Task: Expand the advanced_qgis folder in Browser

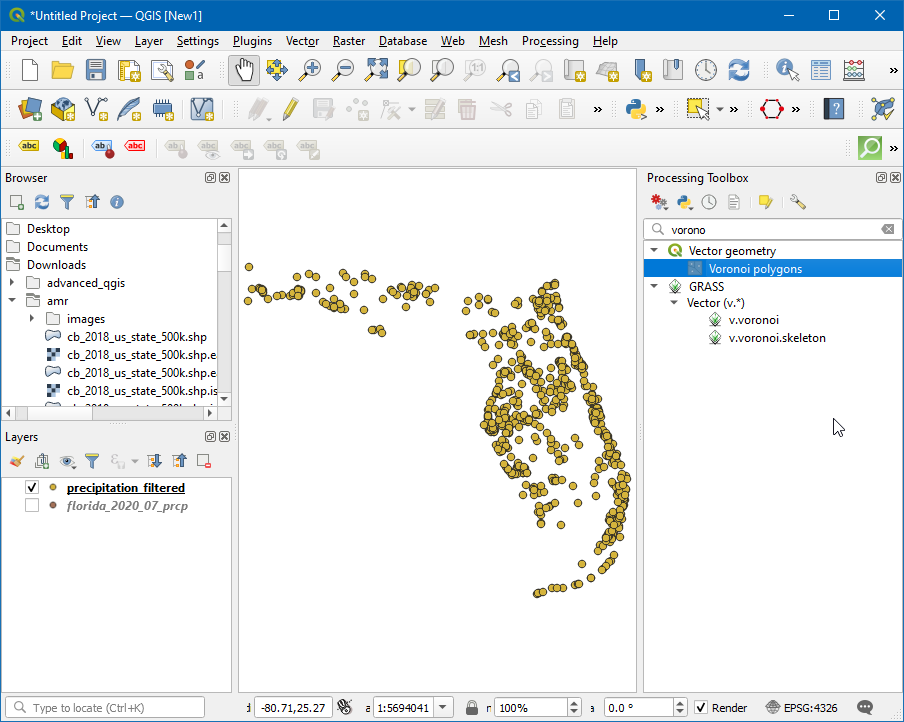Action: (12, 283)
